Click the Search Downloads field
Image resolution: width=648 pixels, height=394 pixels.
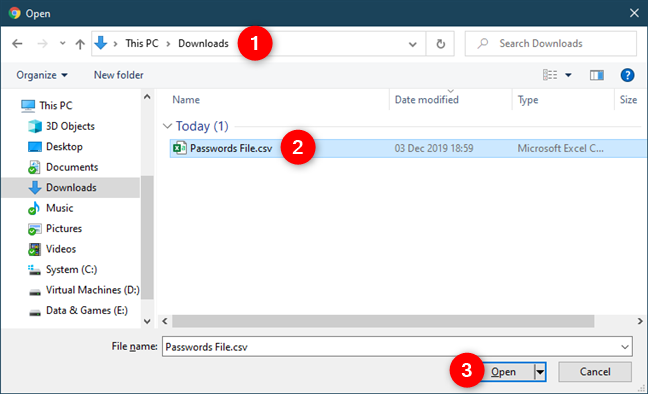(550, 43)
